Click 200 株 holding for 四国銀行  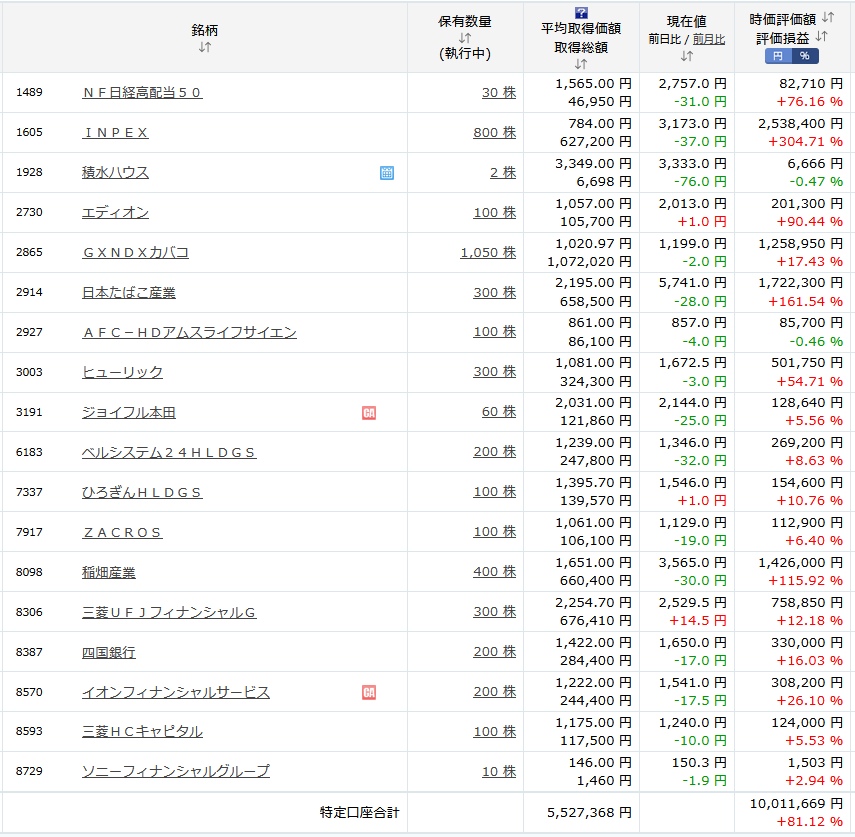495,652
